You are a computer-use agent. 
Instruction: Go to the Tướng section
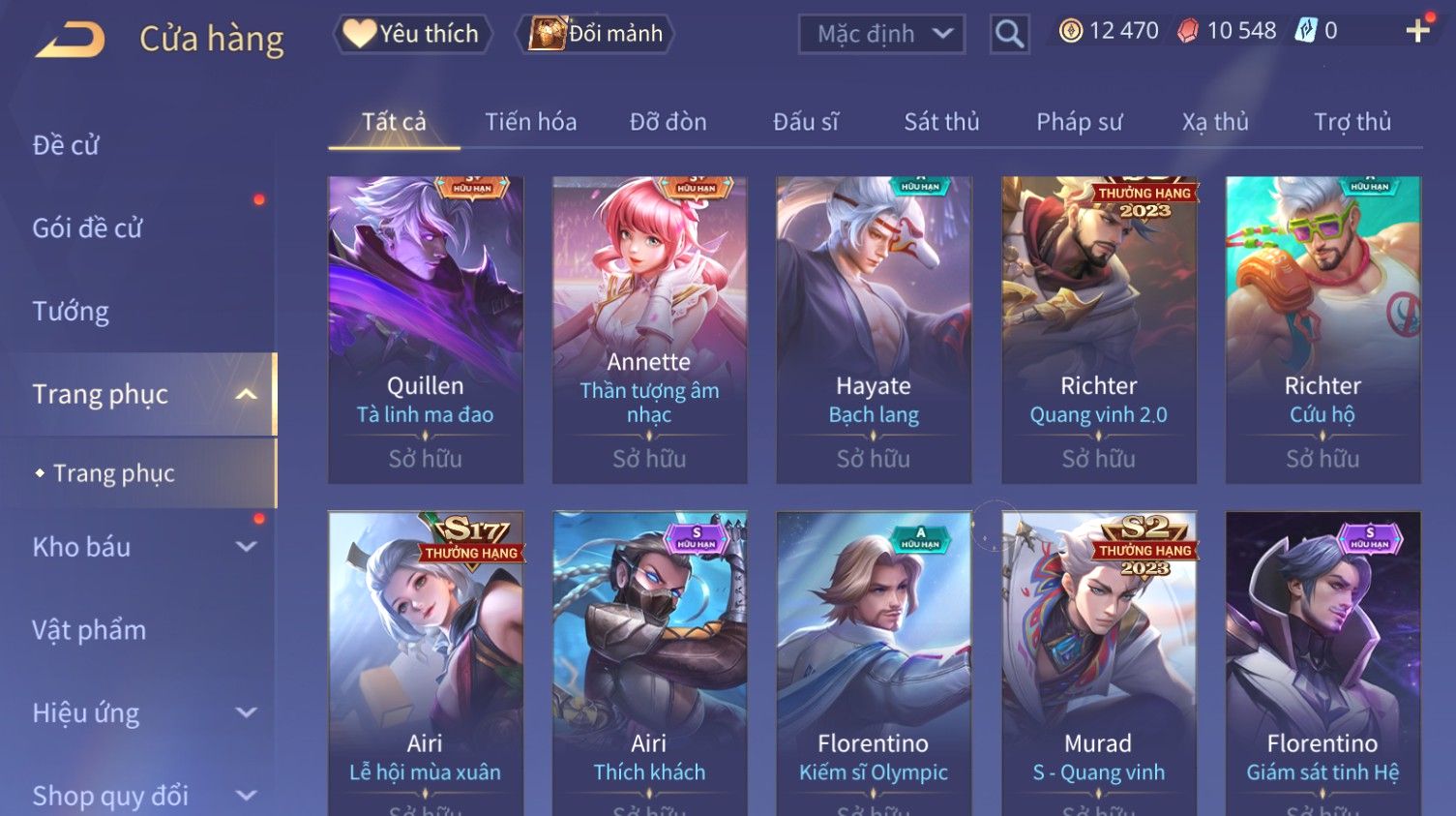coord(71,312)
